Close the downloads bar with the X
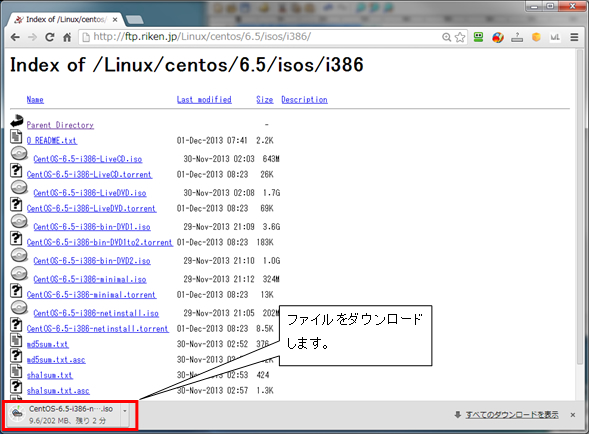The image size is (589, 434). click(x=573, y=415)
